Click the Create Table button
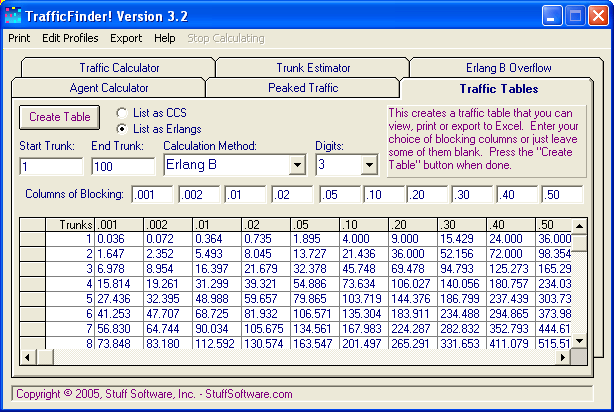 (x=60, y=117)
